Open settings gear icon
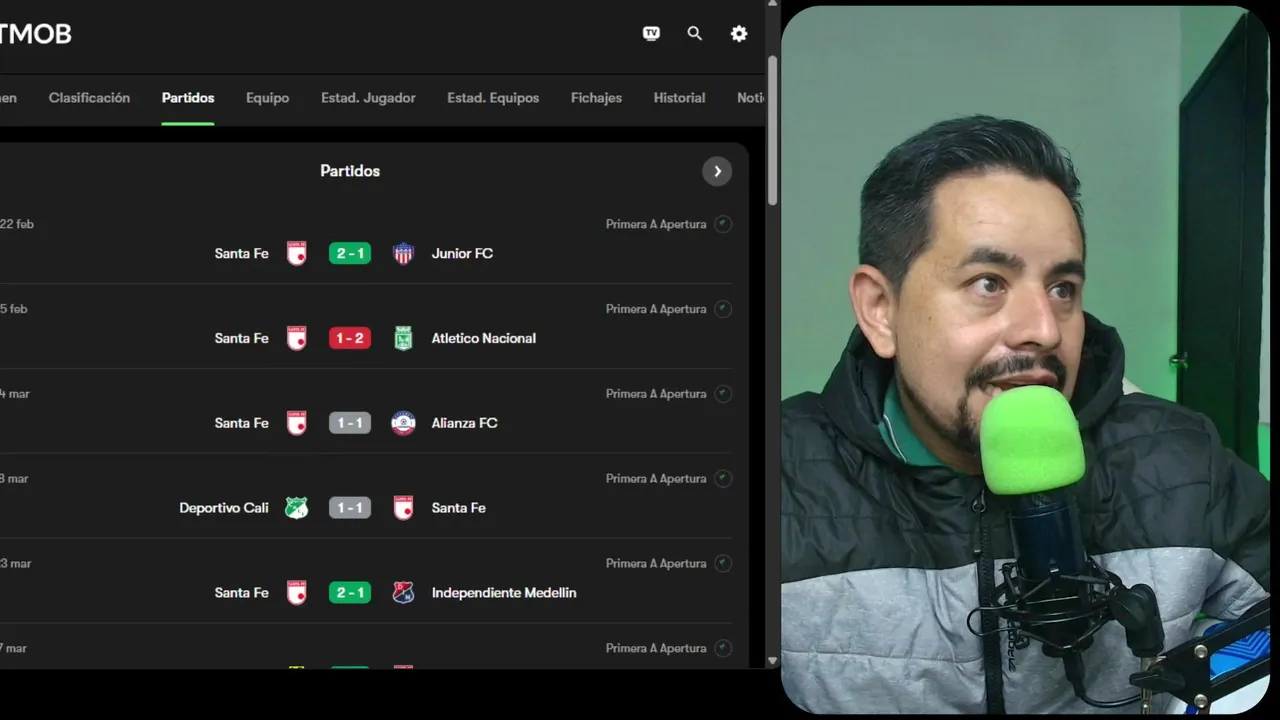Viewport: 1280px width, 720px height. (x=739, y=33)
